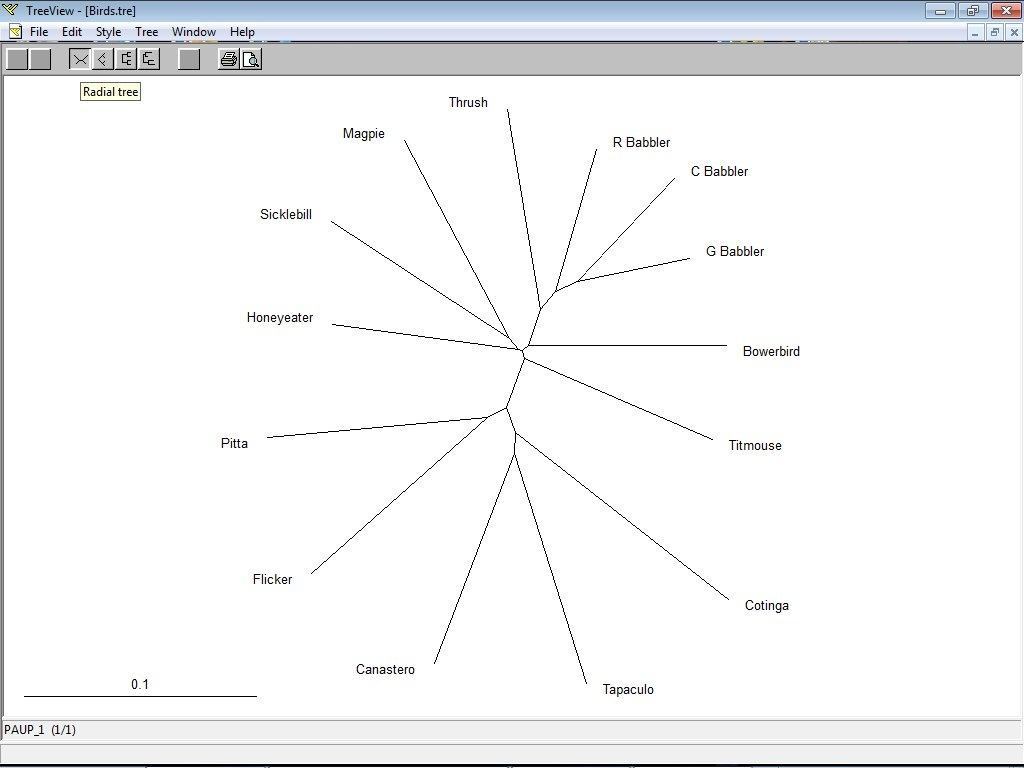The image size is (1024, 768).
Task: Click the Magpie taxon label
Action: click(x=364, y=134)
